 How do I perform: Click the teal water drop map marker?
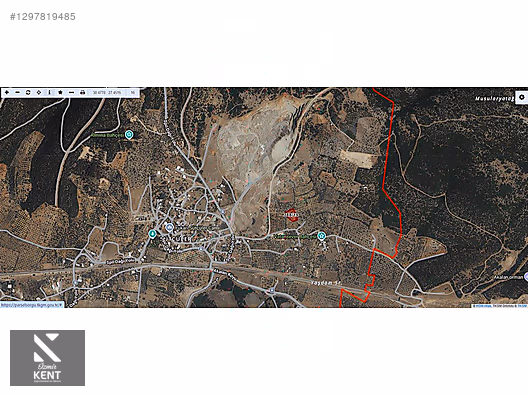pos(152,234)
